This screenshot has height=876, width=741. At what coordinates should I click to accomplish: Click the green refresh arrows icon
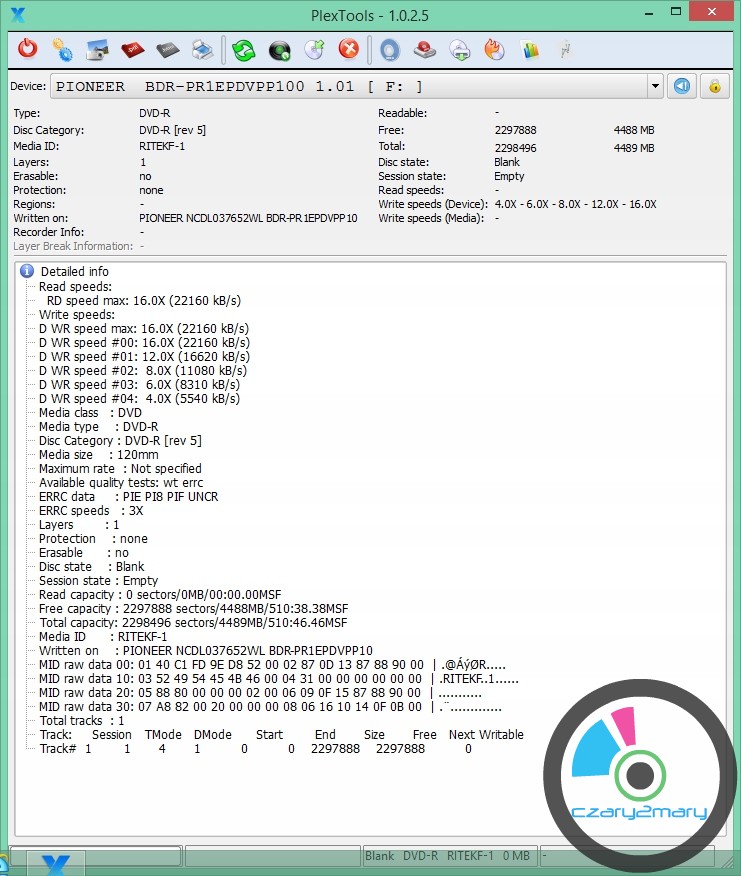coord(243,49)
